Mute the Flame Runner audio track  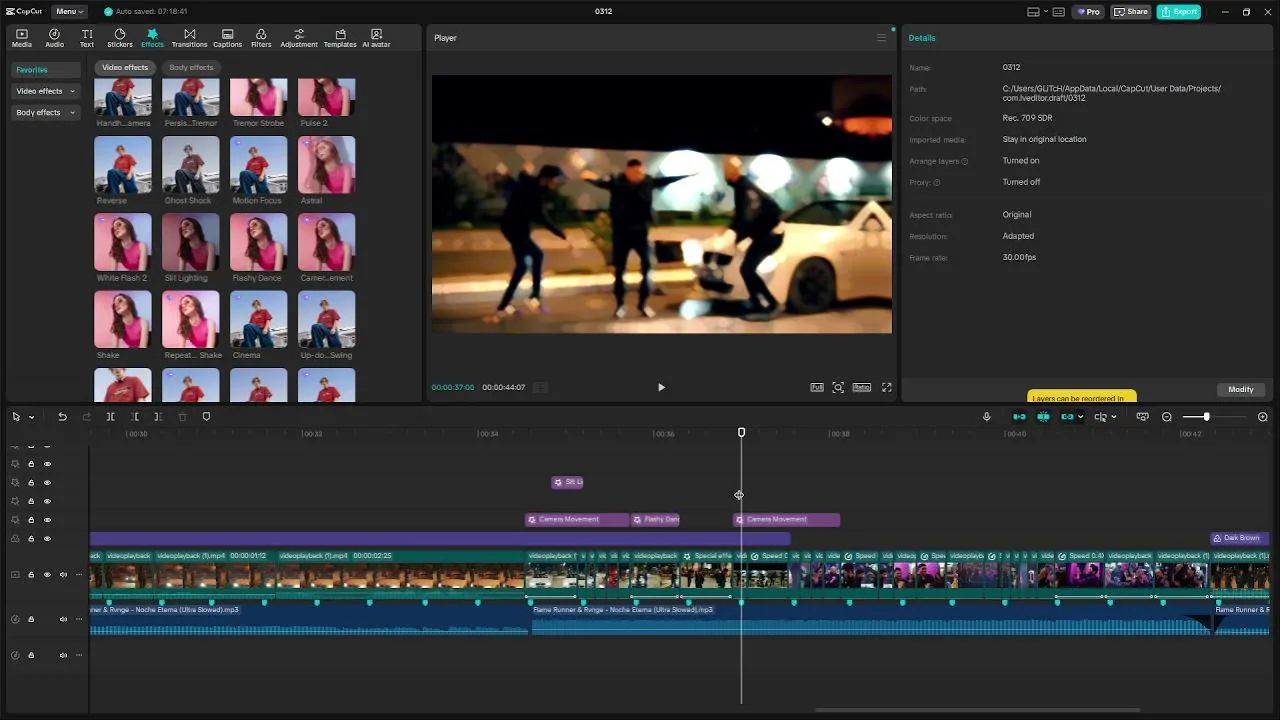click(63, 619)
